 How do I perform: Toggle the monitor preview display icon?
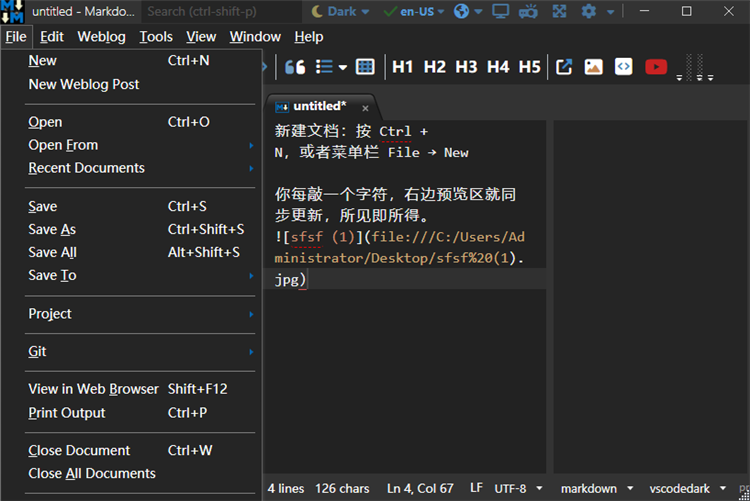point(500,11)
